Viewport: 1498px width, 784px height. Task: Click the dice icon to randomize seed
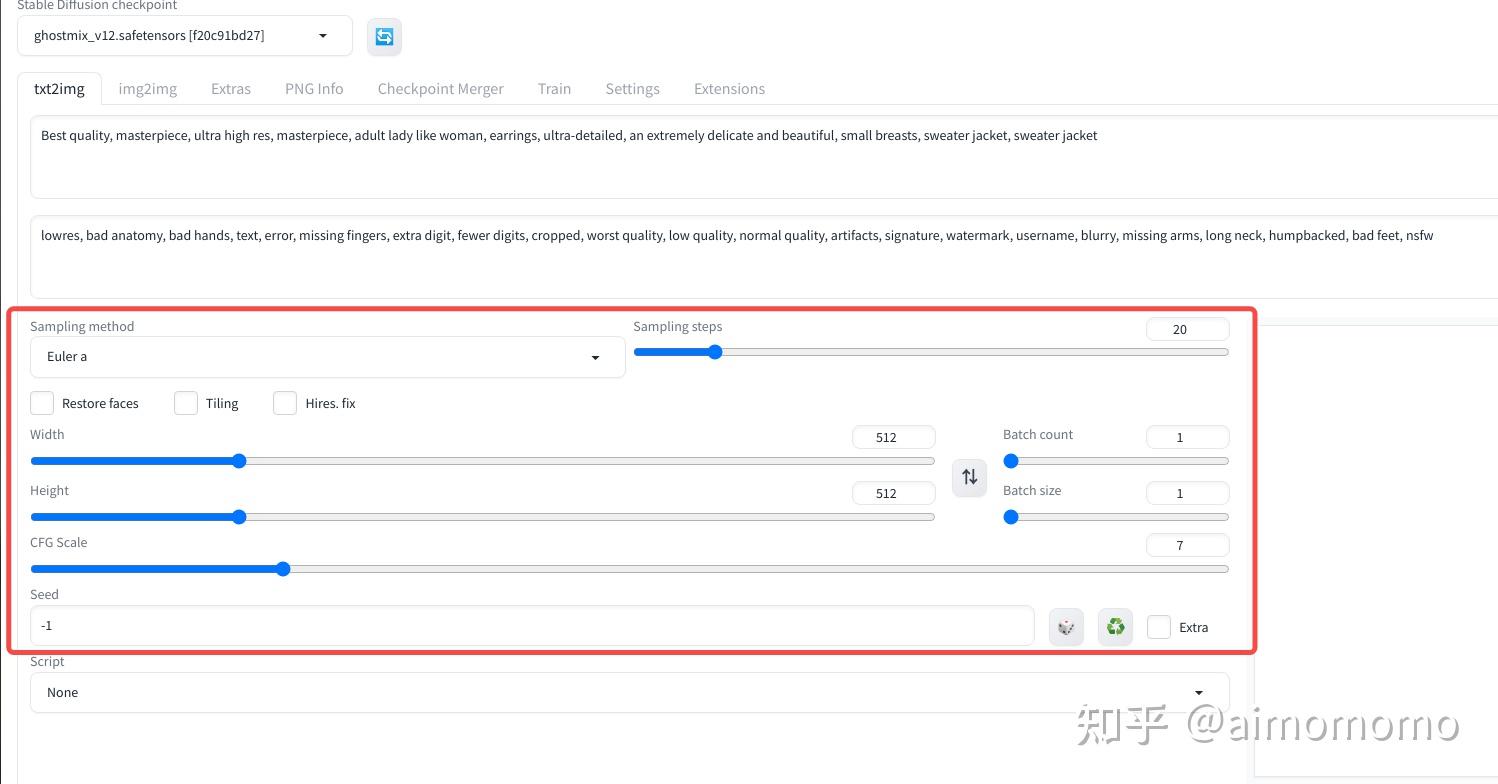point(1065,626)
